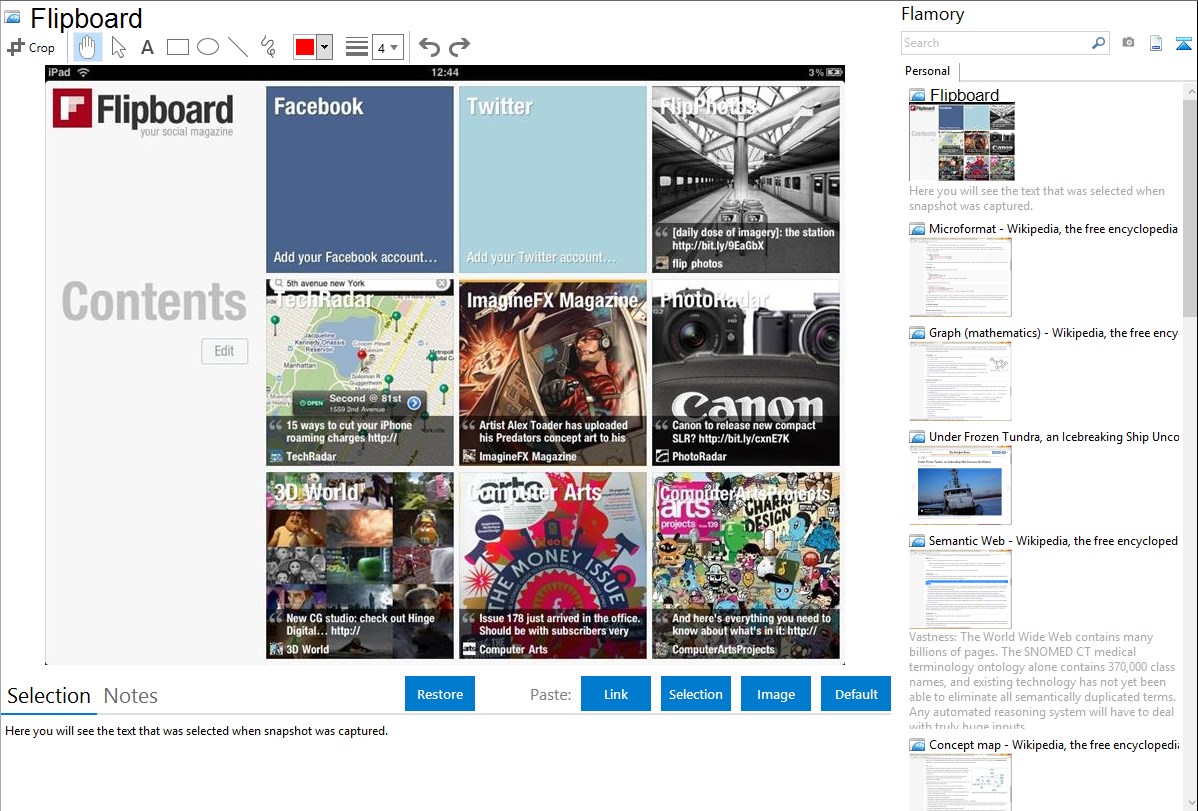The height and width of the screenshot is (811, 1198).
Task: Focus the Flamory search field
Action: tap(996, 43)
